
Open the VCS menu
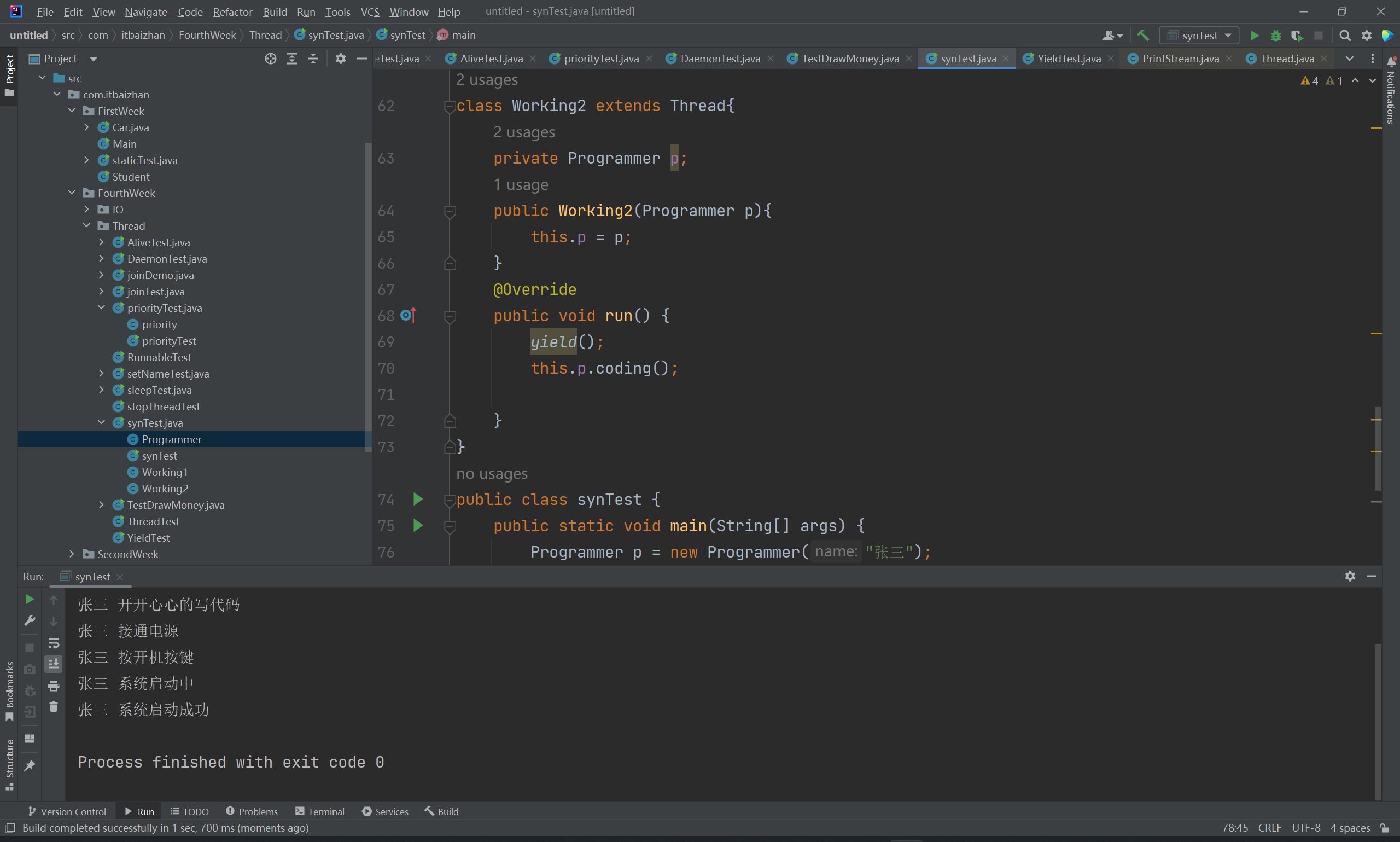click(370, 12)
